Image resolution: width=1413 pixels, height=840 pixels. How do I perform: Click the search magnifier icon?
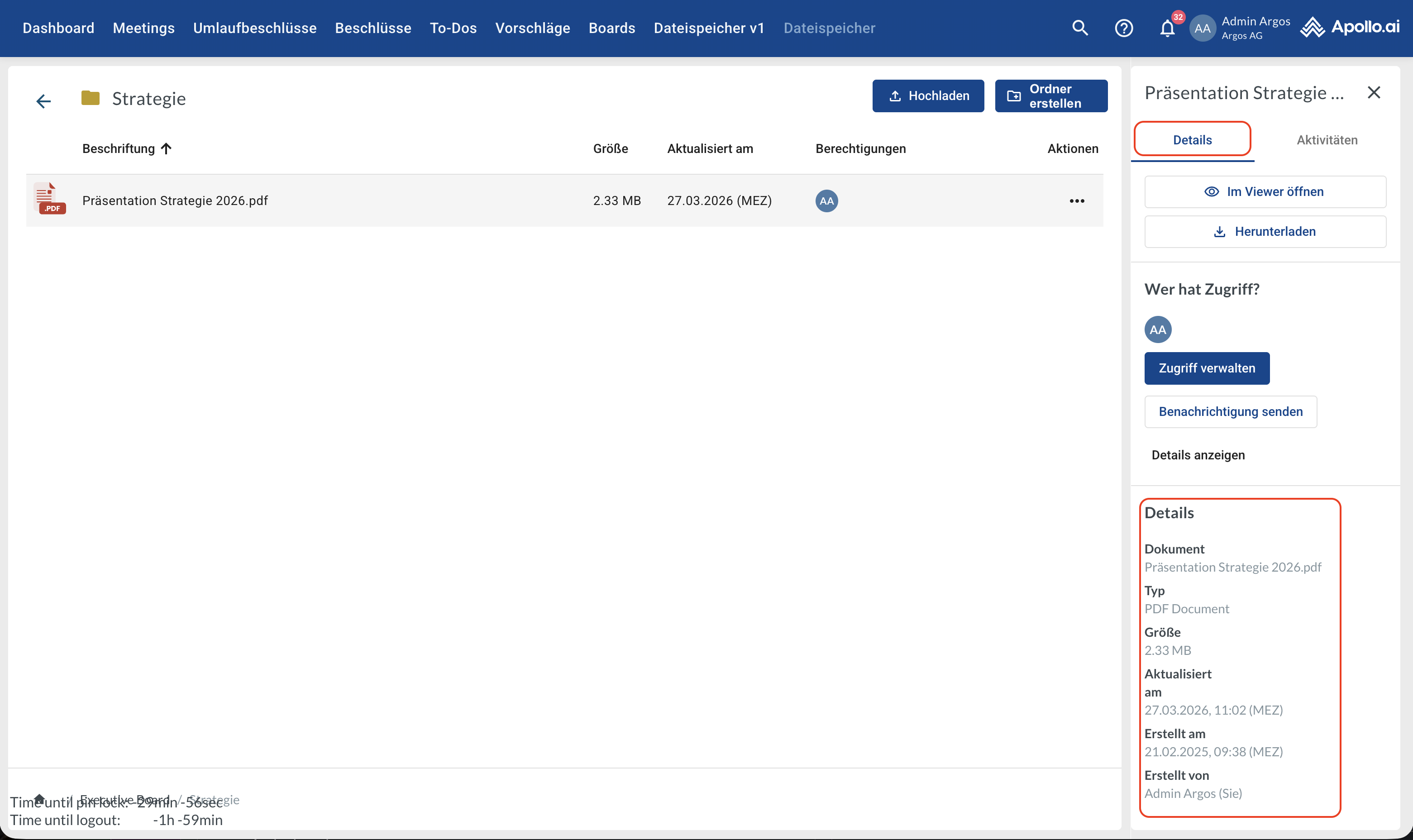tap(1080, 28)
